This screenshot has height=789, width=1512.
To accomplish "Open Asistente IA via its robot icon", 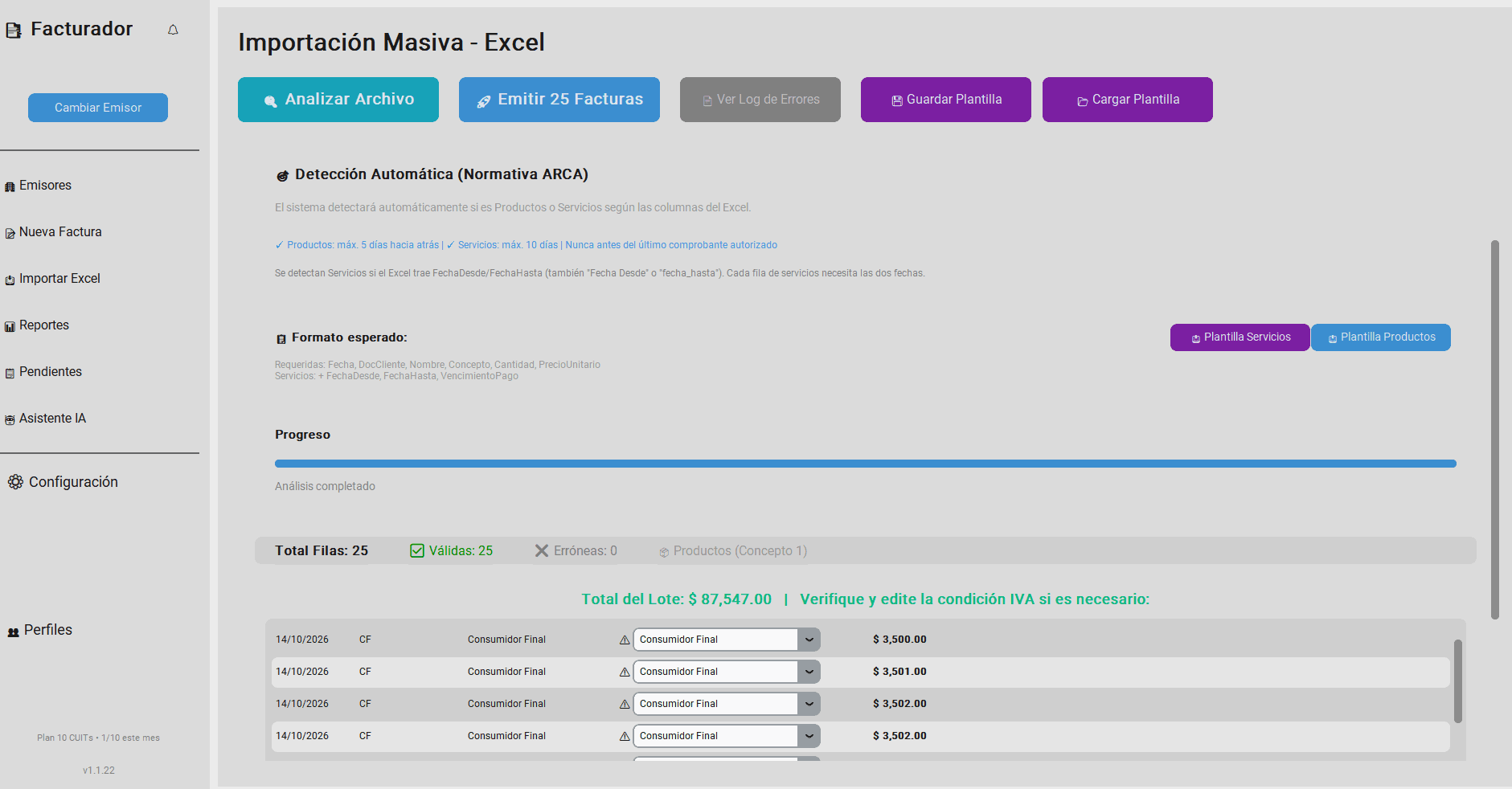I will (10, 419).
